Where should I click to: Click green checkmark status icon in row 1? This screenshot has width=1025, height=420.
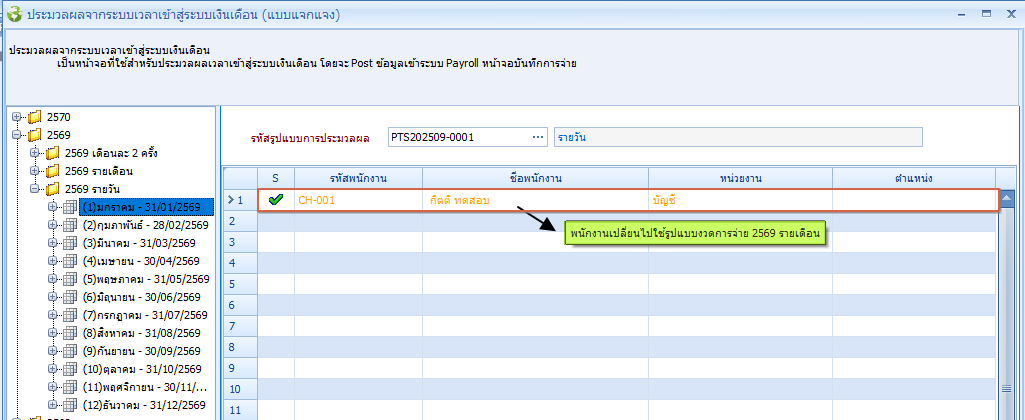(276, 200)
